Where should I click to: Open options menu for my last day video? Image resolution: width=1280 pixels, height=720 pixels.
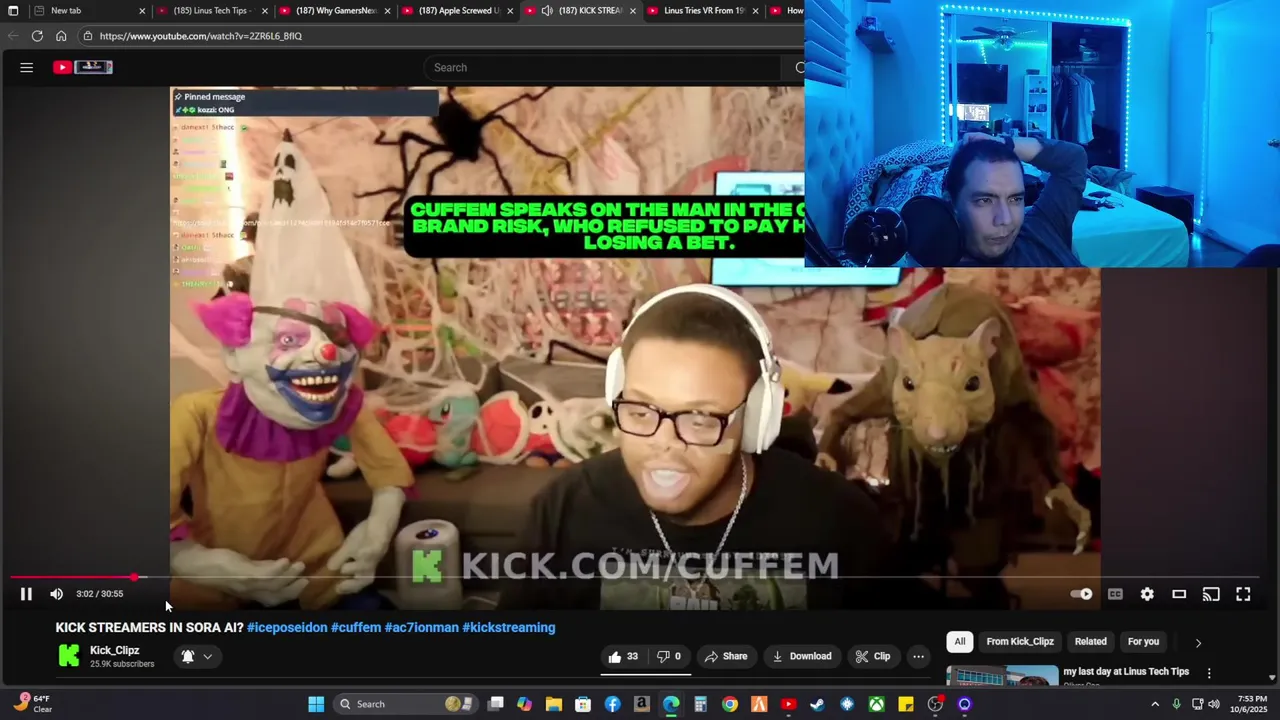[x=1209, y=673]
